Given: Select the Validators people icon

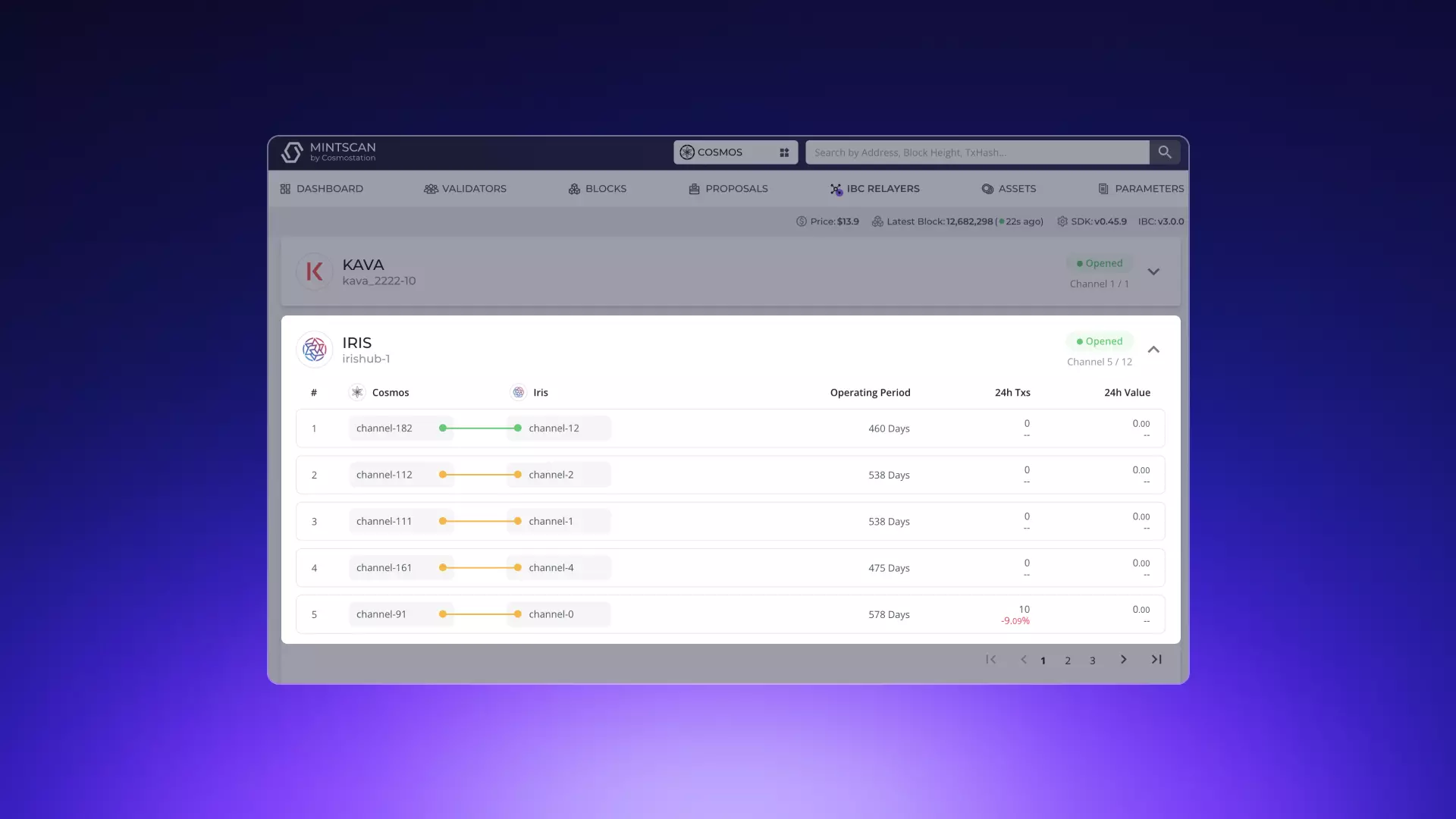Looking at the screenshot, I should point(431,188).
